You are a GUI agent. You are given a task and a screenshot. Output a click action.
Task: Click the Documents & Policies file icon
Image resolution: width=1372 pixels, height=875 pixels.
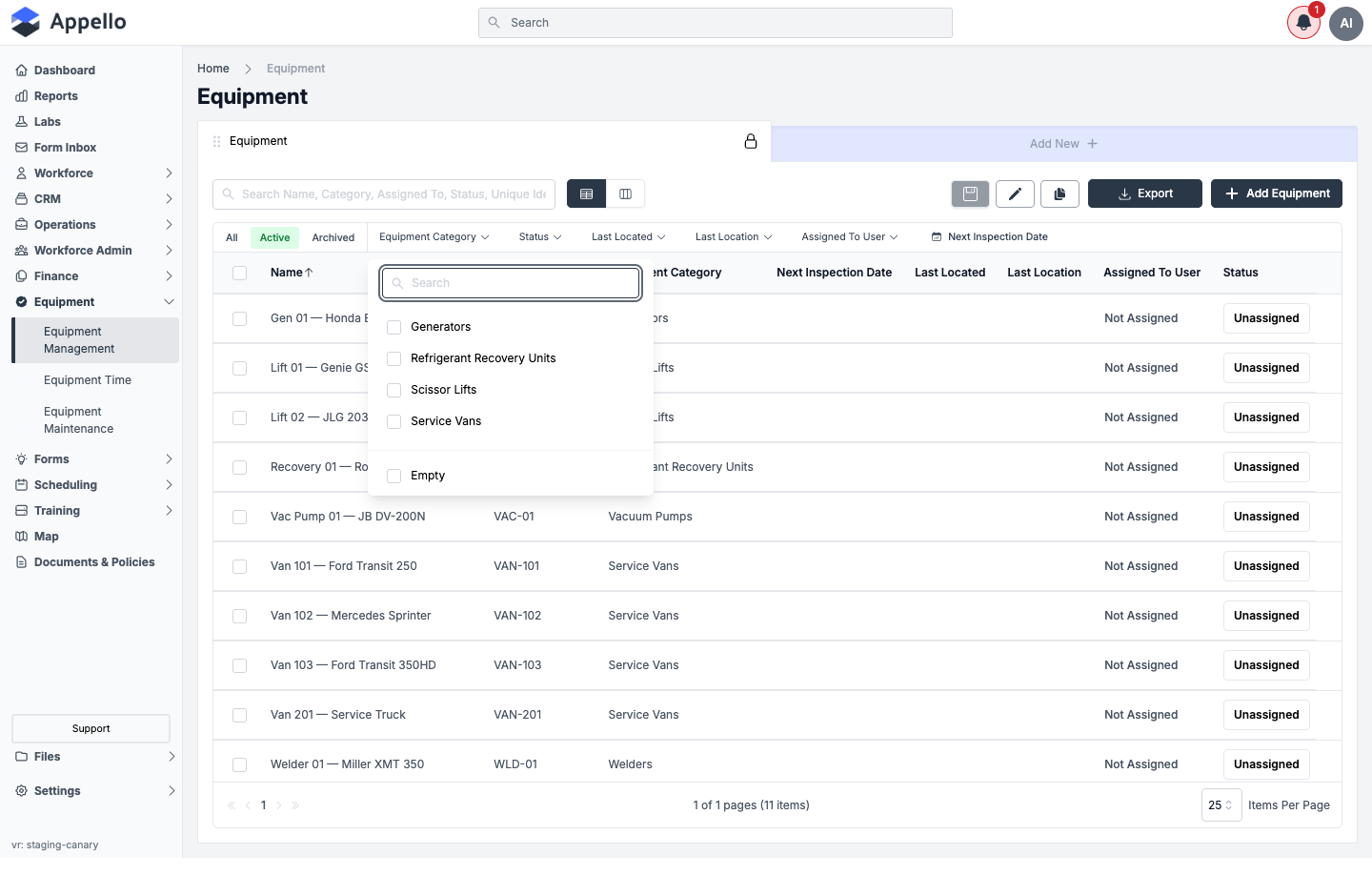[22, 562]
